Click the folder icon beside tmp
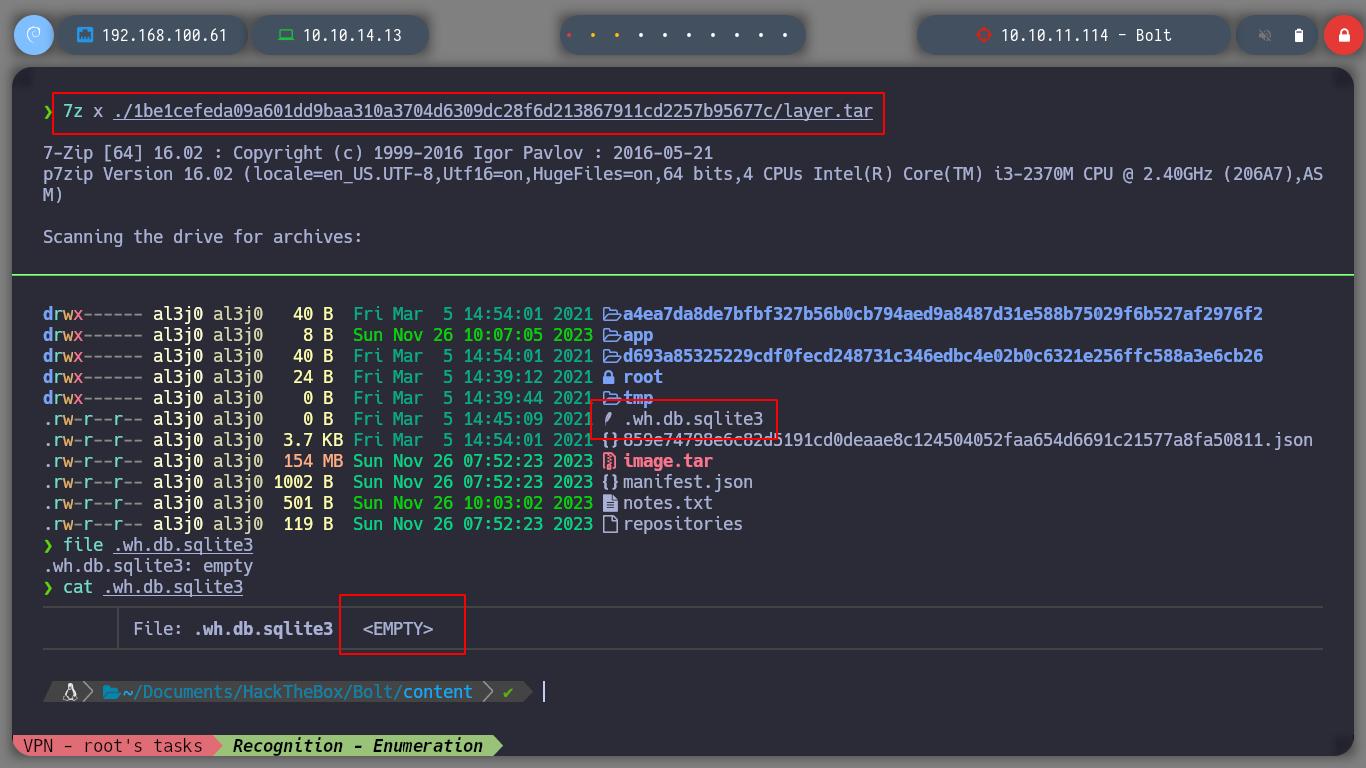The image size is (1366, 768). click(x=610, y=398)
